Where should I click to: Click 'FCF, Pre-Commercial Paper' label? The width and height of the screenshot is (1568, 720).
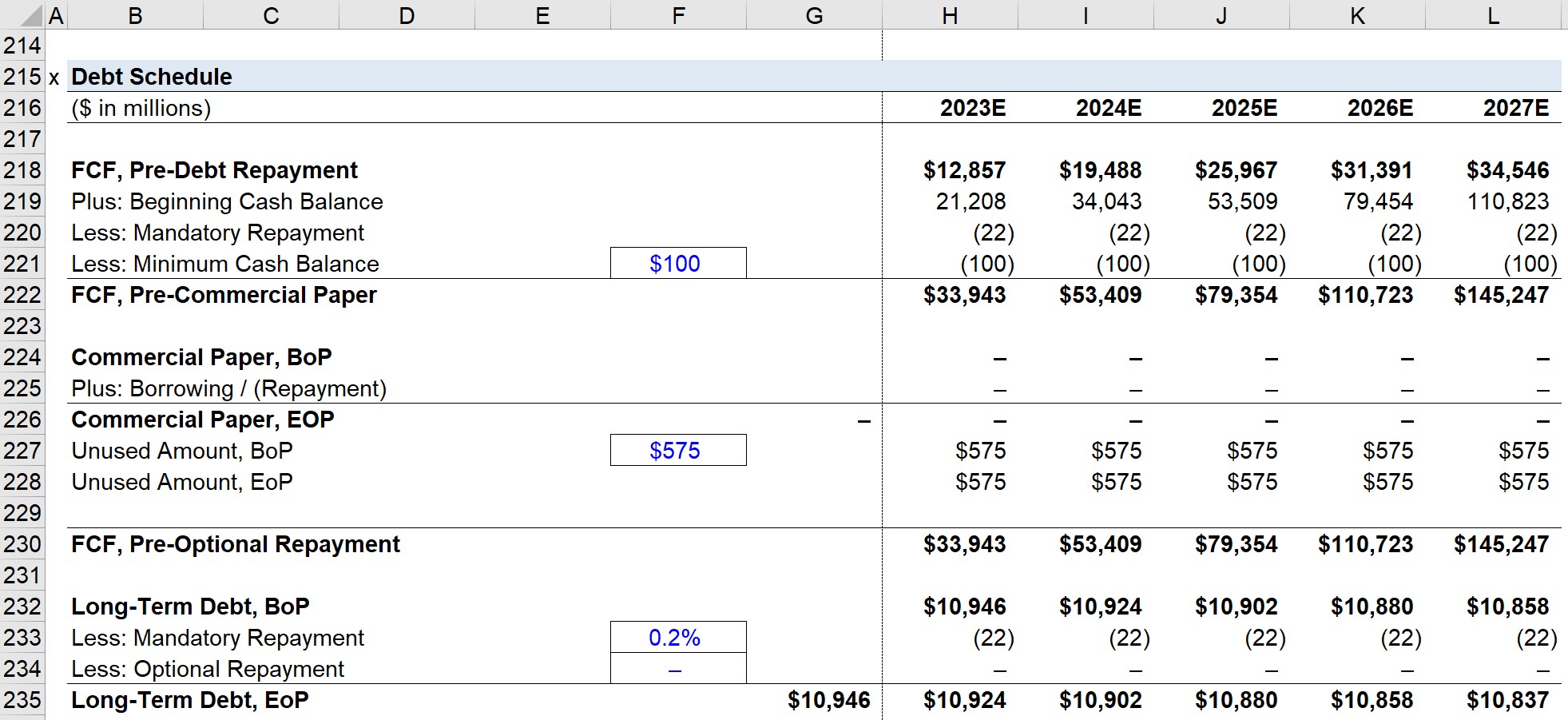[224, 295]
